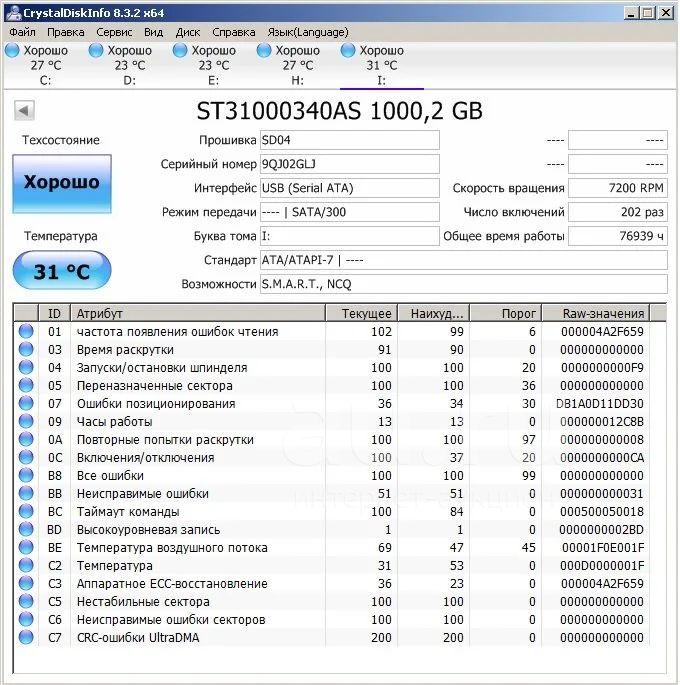Screen dimensions: 680x685
Task: Click status orb of attribute BE row
Action: [x=26, y=547]
